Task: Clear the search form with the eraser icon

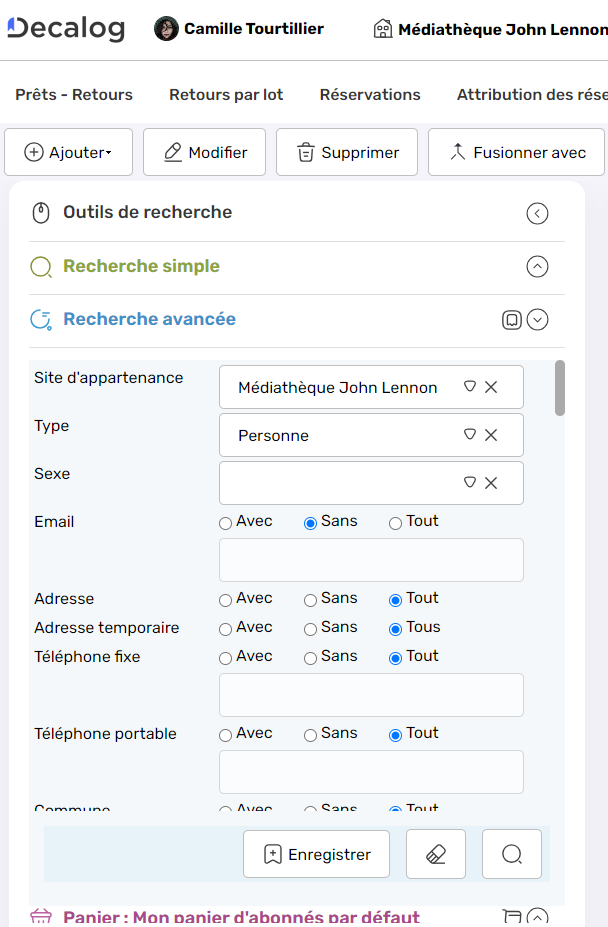Action: (x=435, y=853)
